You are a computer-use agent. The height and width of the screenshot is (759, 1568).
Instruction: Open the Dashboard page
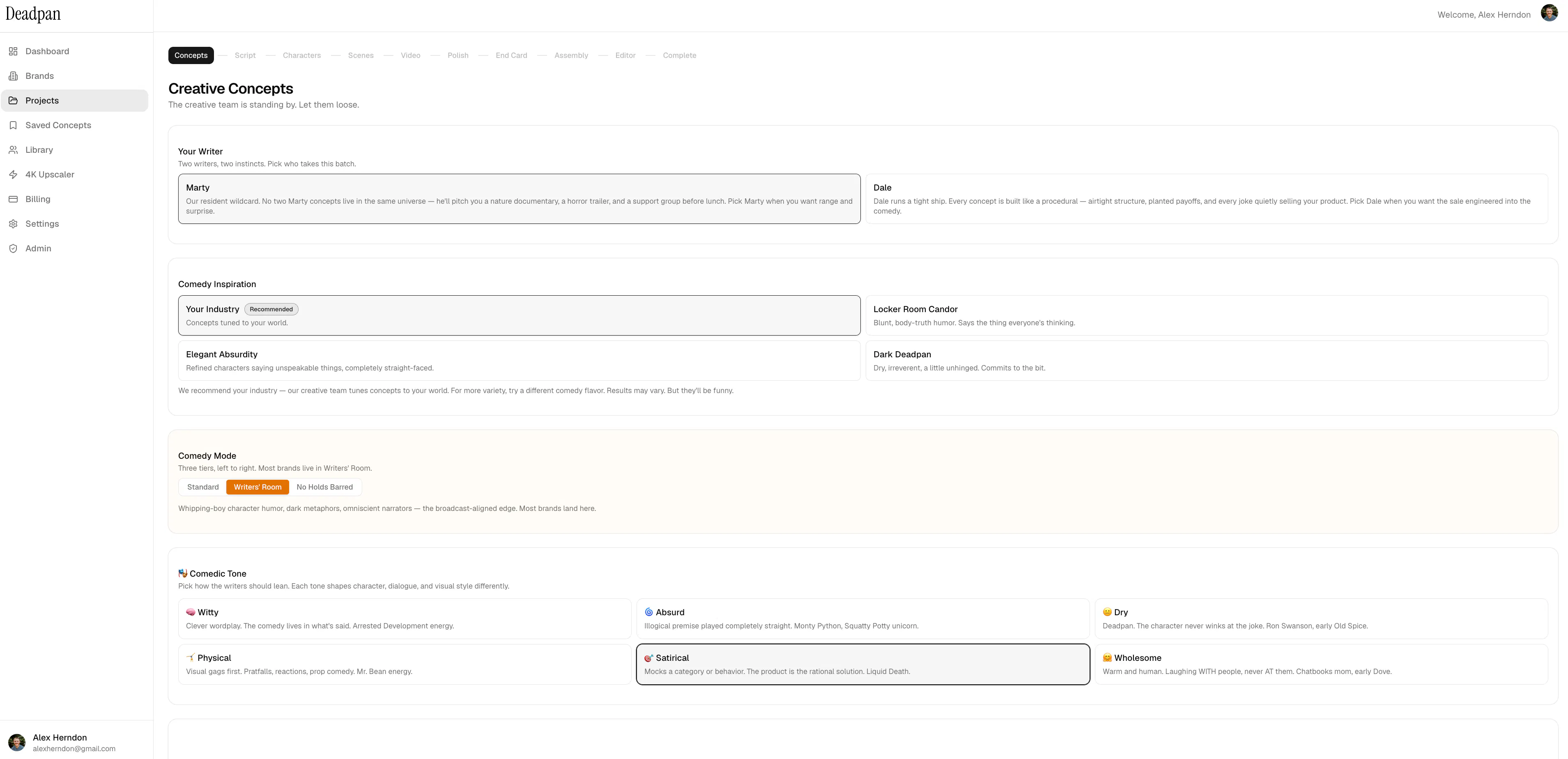[74, 51]
